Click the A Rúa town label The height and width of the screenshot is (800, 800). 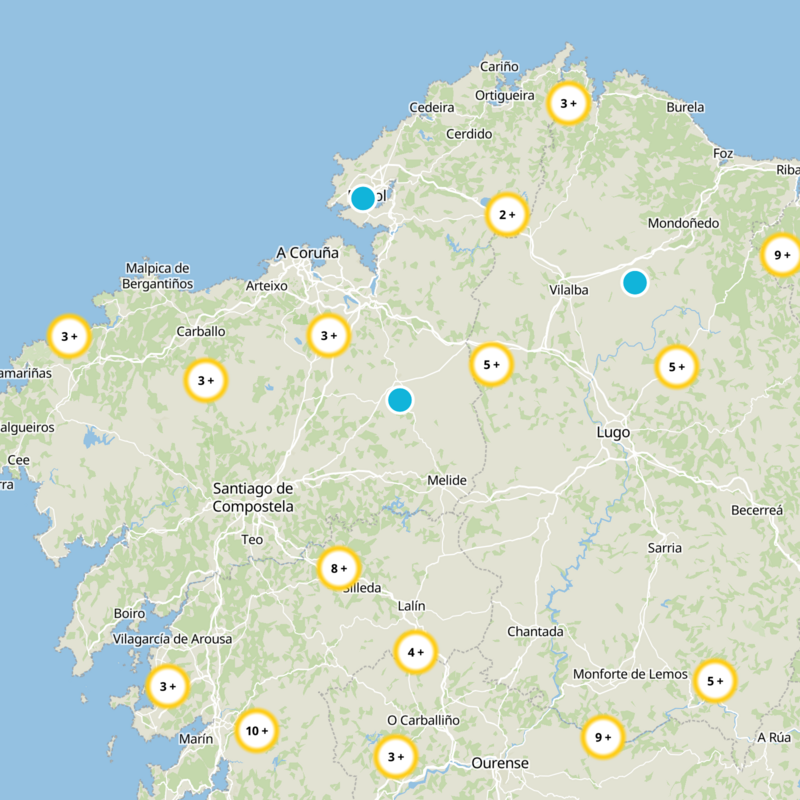tap(774, 737)
